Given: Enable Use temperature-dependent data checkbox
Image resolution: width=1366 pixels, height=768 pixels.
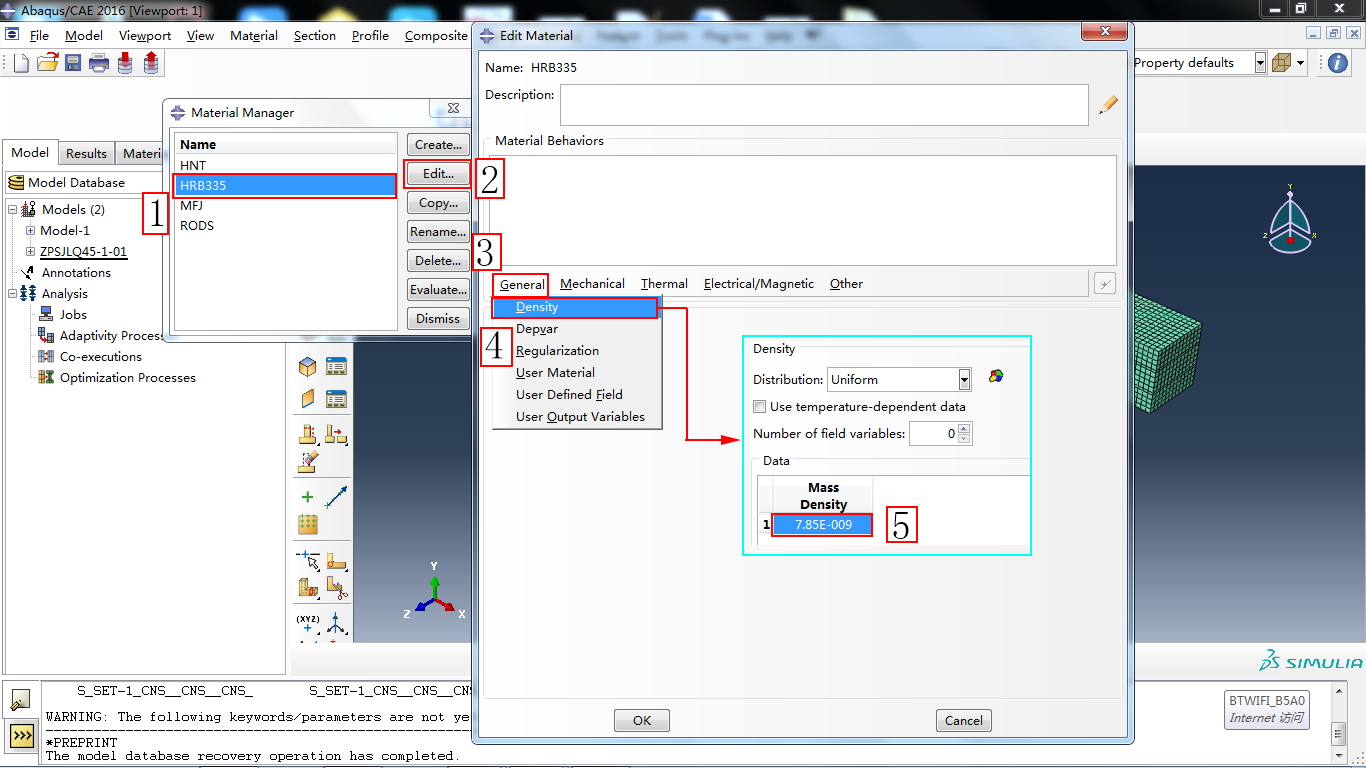Looking at the screenshot, I should (x=760, y=407).
